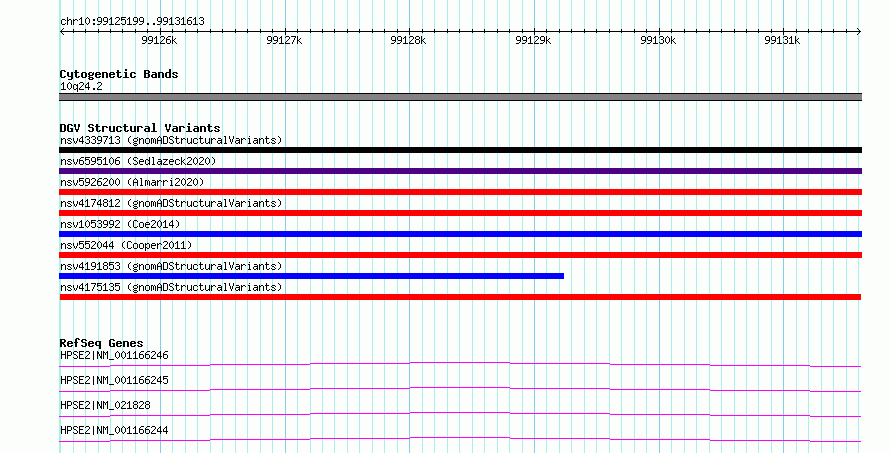
Task: Click the red nsv4175135 variant bar
Action: click(x=460, y=297)
